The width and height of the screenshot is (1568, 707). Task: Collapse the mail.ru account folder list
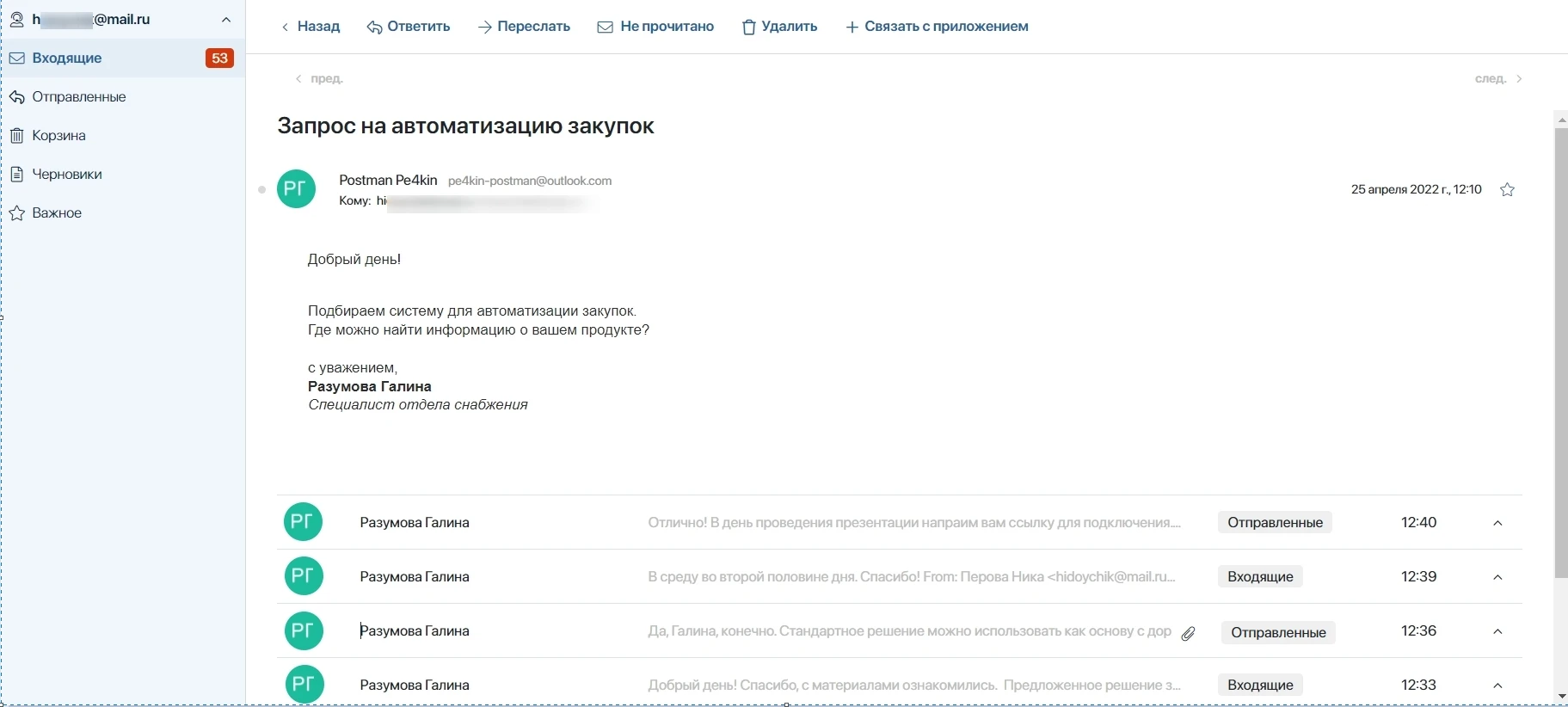[x=226, y=20]
